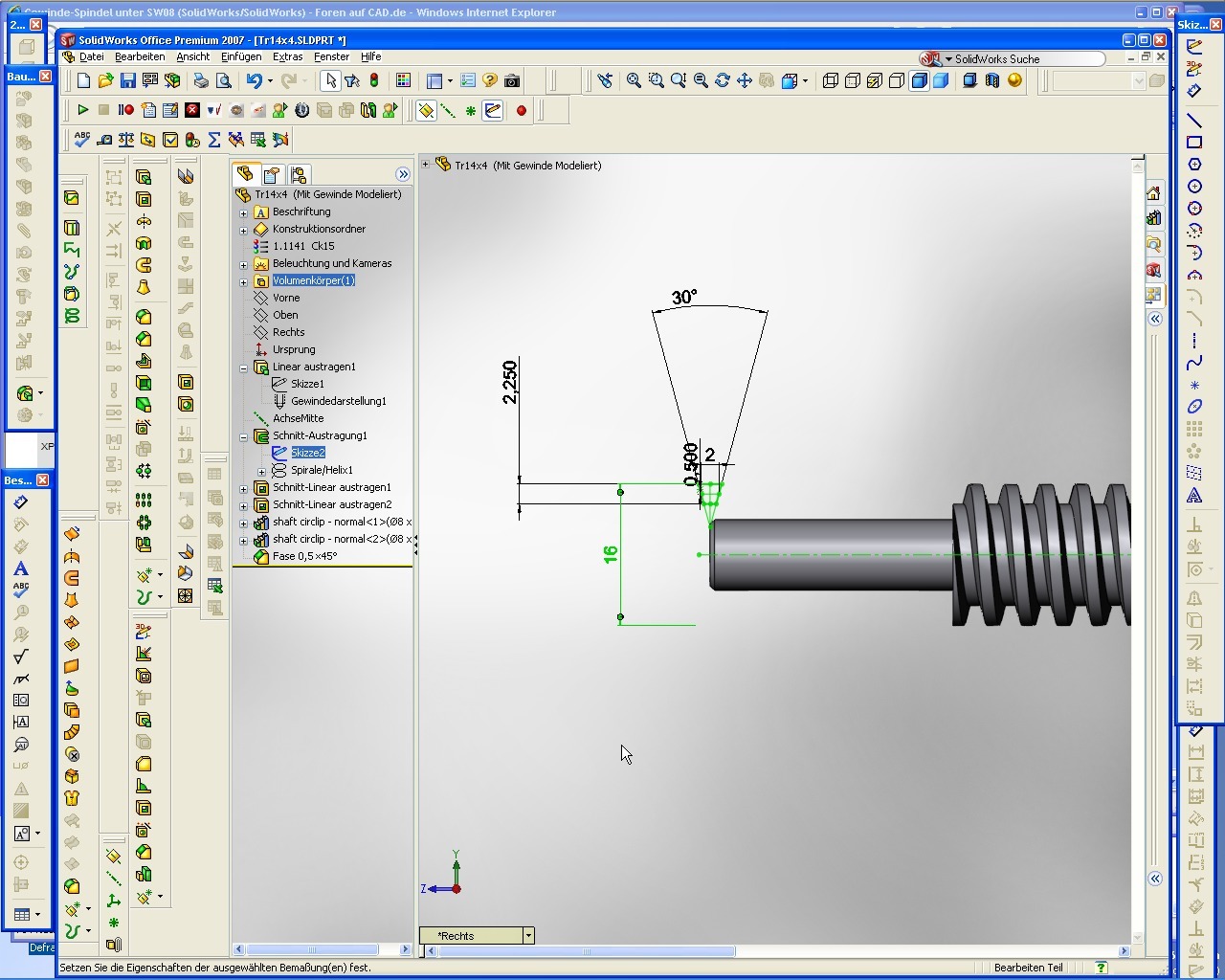1225x980 pixels.
Task: Click the Save icon in the standard toolbar
Action: [127, 81]
